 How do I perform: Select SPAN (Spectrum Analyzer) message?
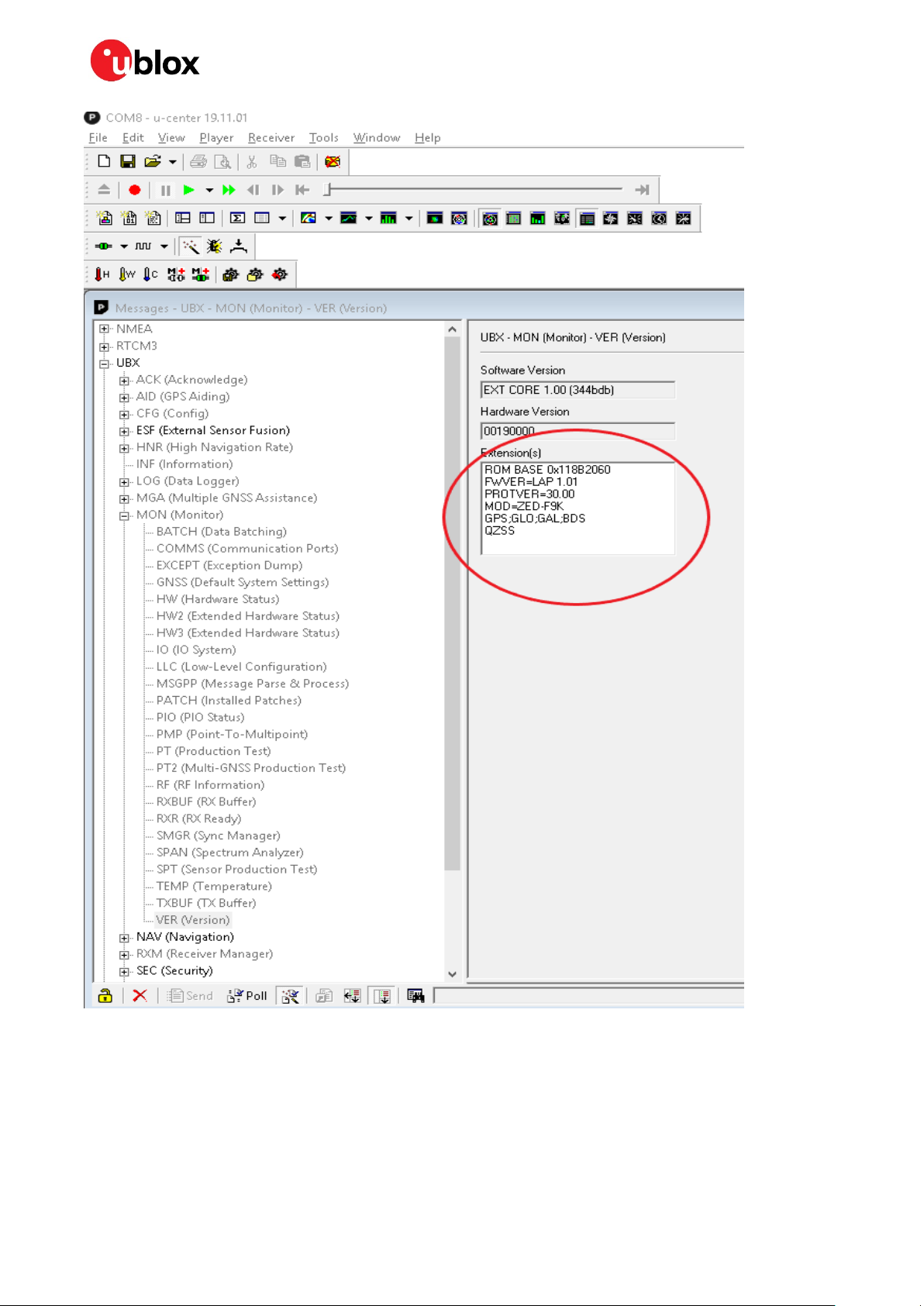point(230,853)
